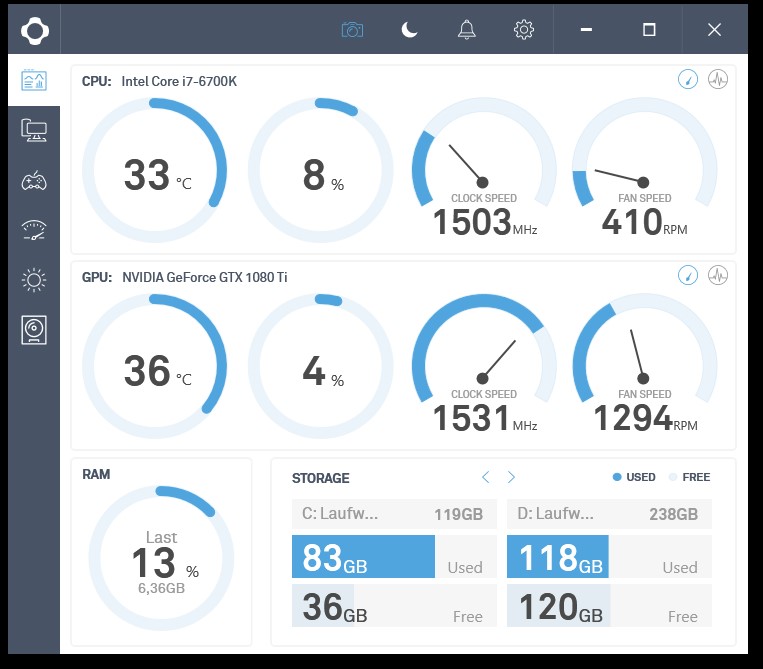Click the CPU clock speed 1503 MHz gauge
The image size is (763, 669).
tap(484, 168)
